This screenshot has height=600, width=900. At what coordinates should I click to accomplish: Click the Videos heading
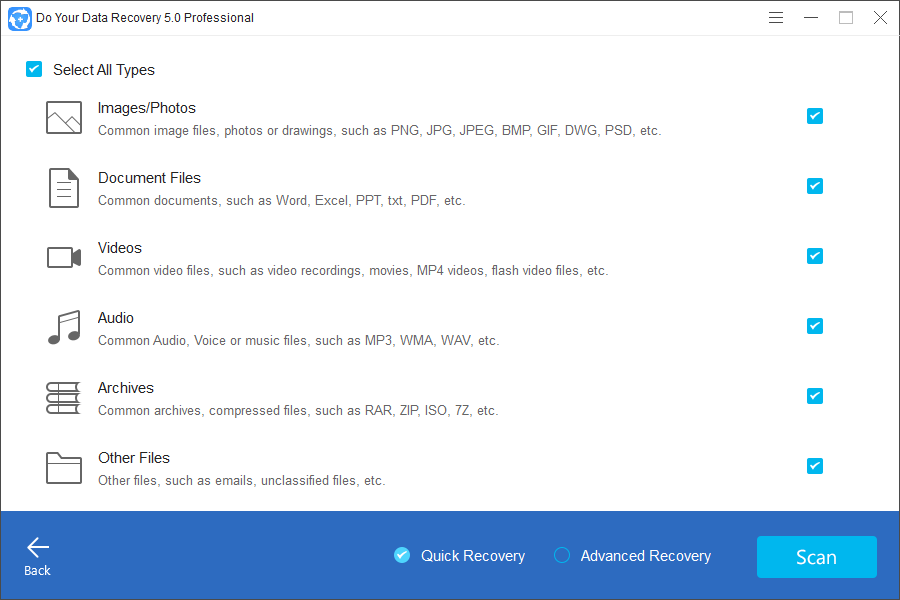[119, 248]
